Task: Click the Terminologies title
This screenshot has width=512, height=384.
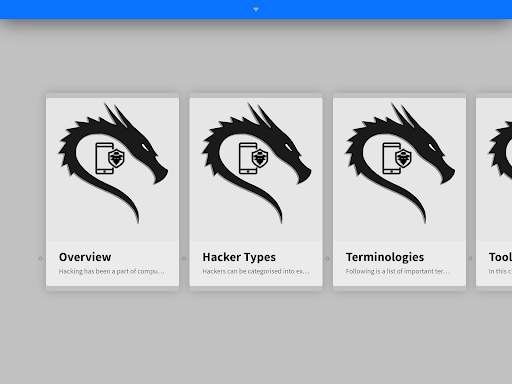Action: pos(385,257)
